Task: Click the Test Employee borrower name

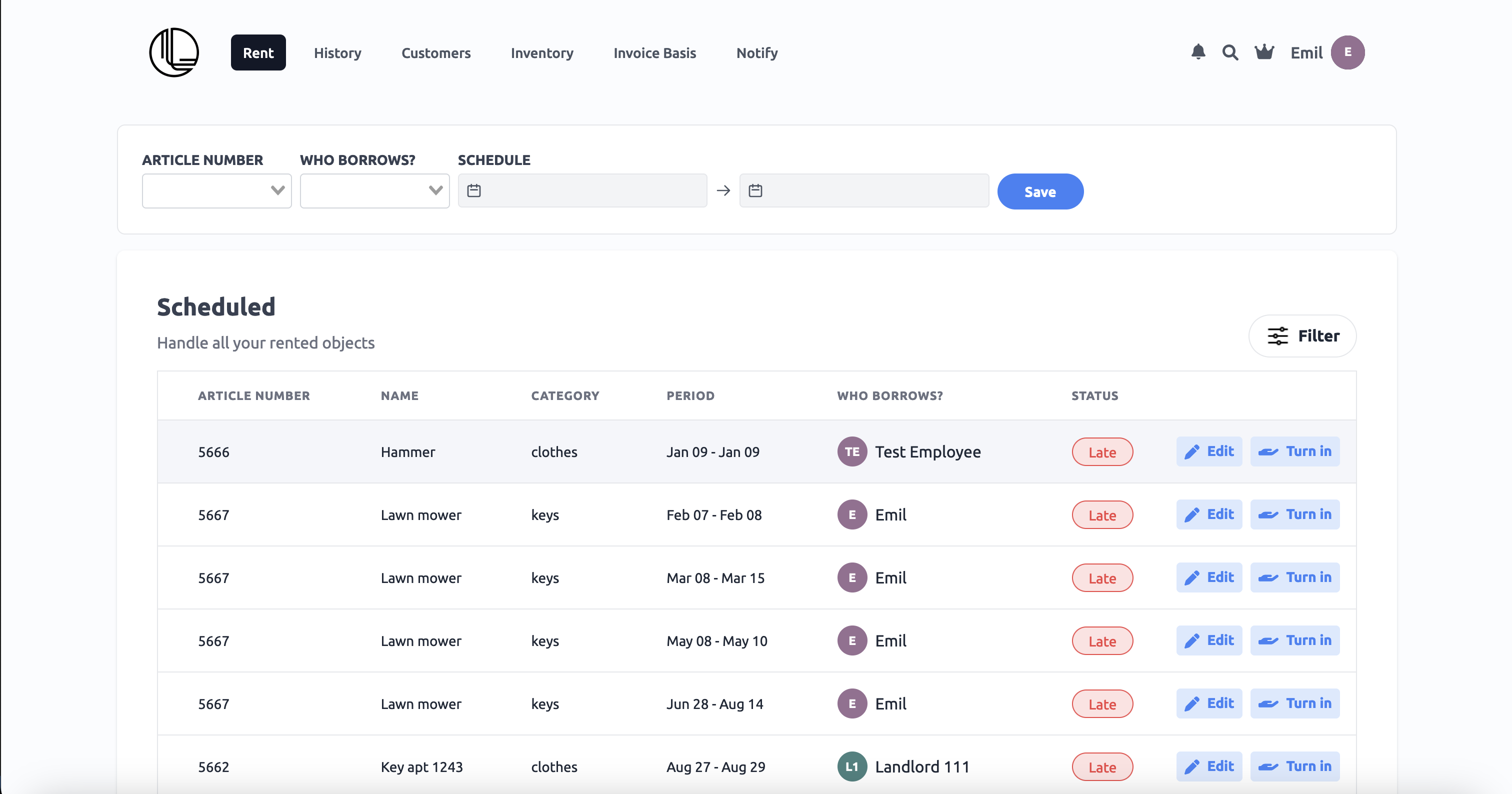Action: click(927, 452)
